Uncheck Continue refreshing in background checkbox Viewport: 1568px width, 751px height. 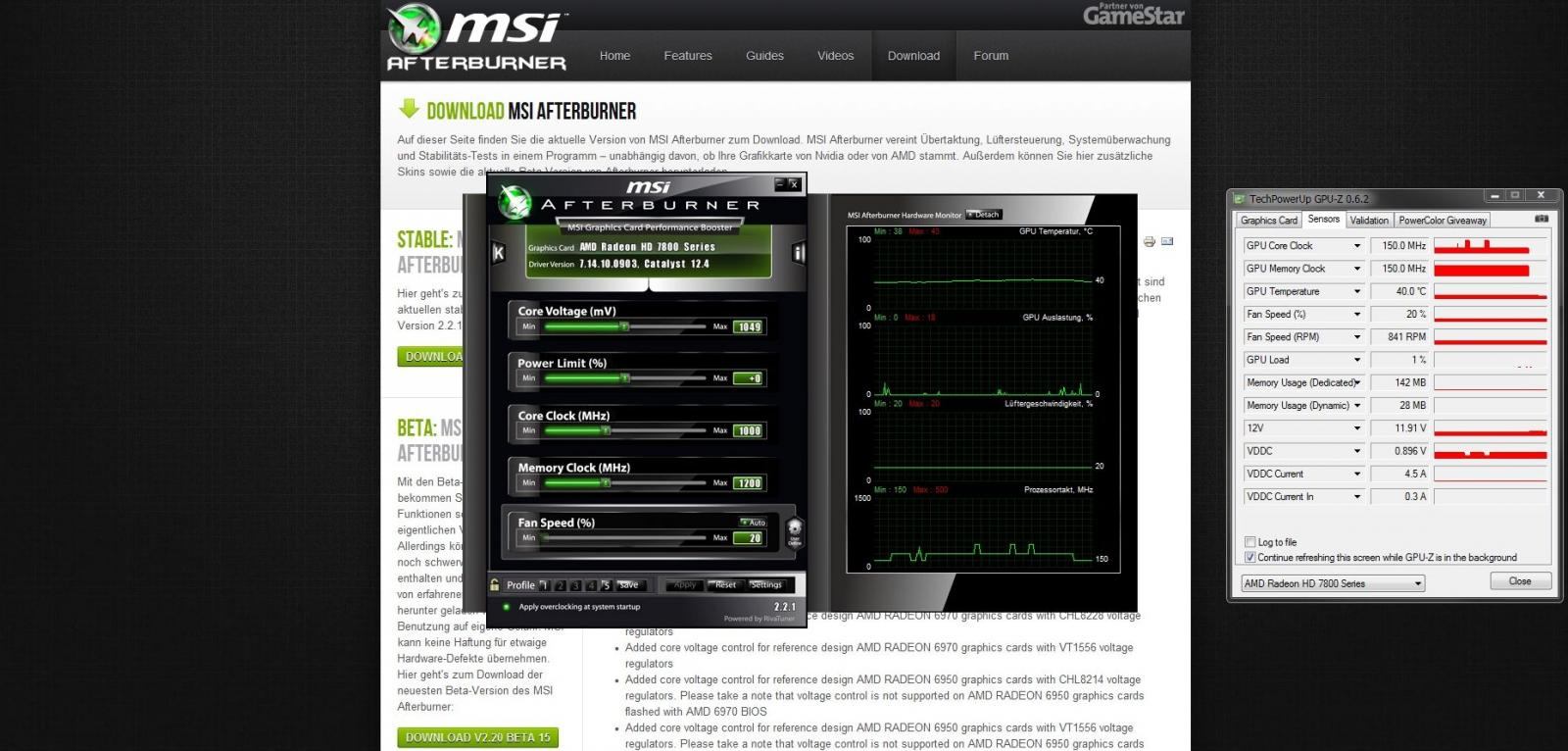click(1249, 557)
